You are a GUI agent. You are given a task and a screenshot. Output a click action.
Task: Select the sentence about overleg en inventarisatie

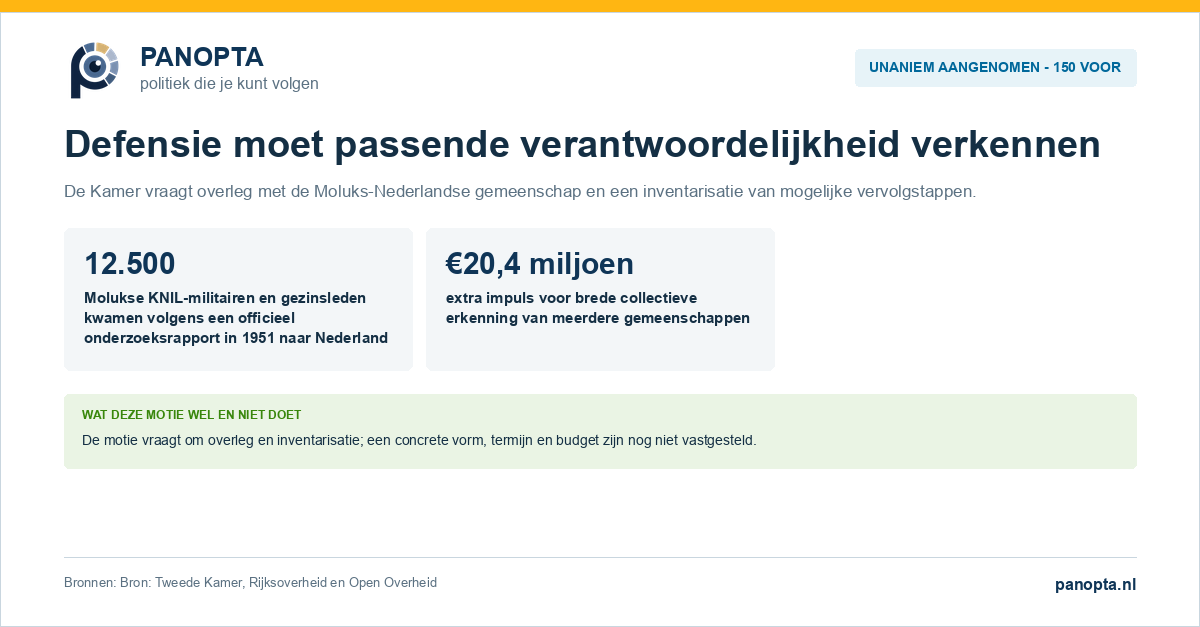(419, 440)
